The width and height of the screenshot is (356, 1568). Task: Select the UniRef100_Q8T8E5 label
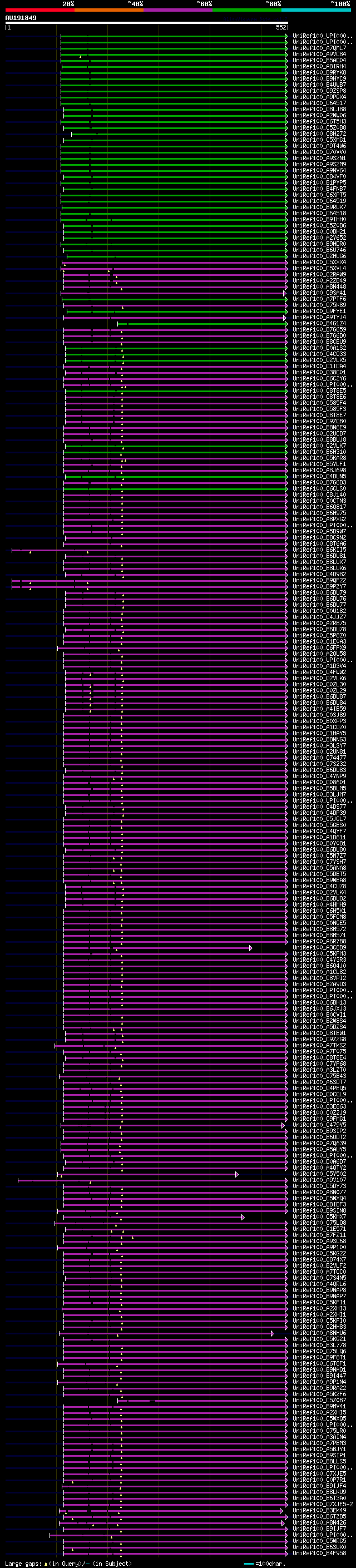point(319,391)
